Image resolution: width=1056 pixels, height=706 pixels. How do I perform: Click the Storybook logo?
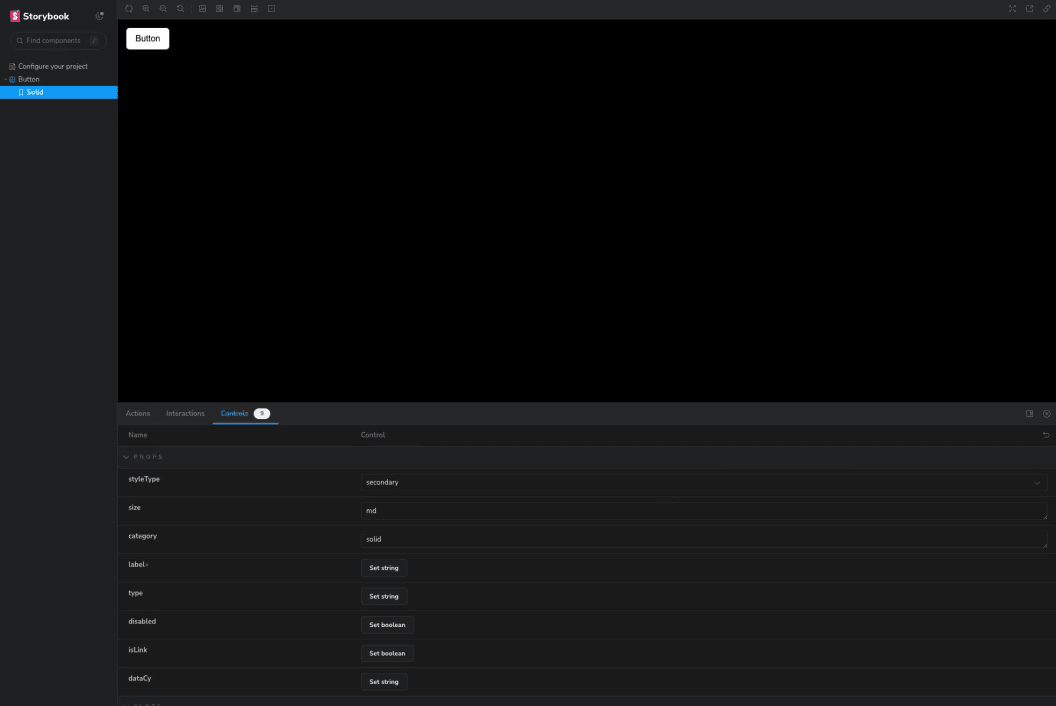[x=40, y=16]
